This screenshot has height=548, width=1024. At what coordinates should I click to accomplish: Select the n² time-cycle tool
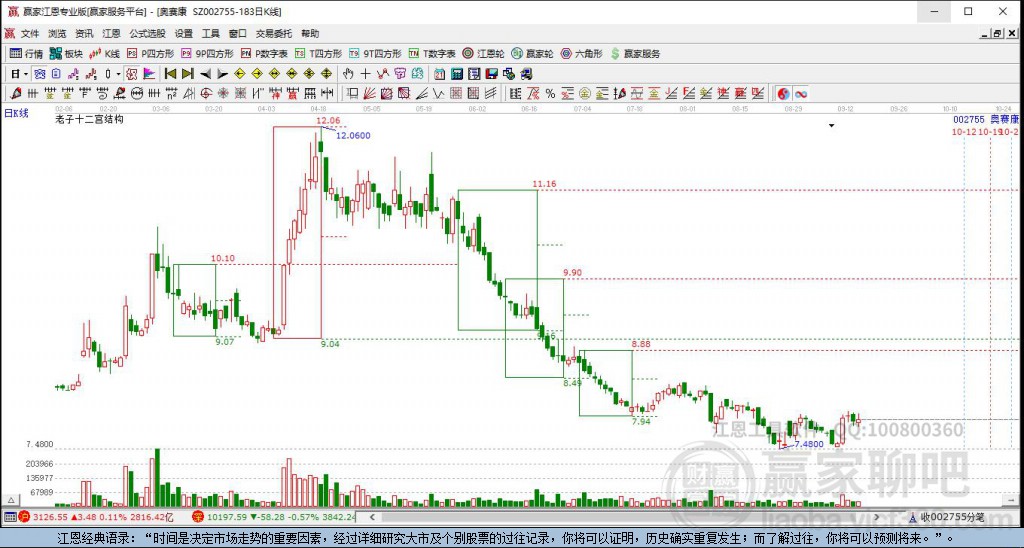(x=171, y=93)
